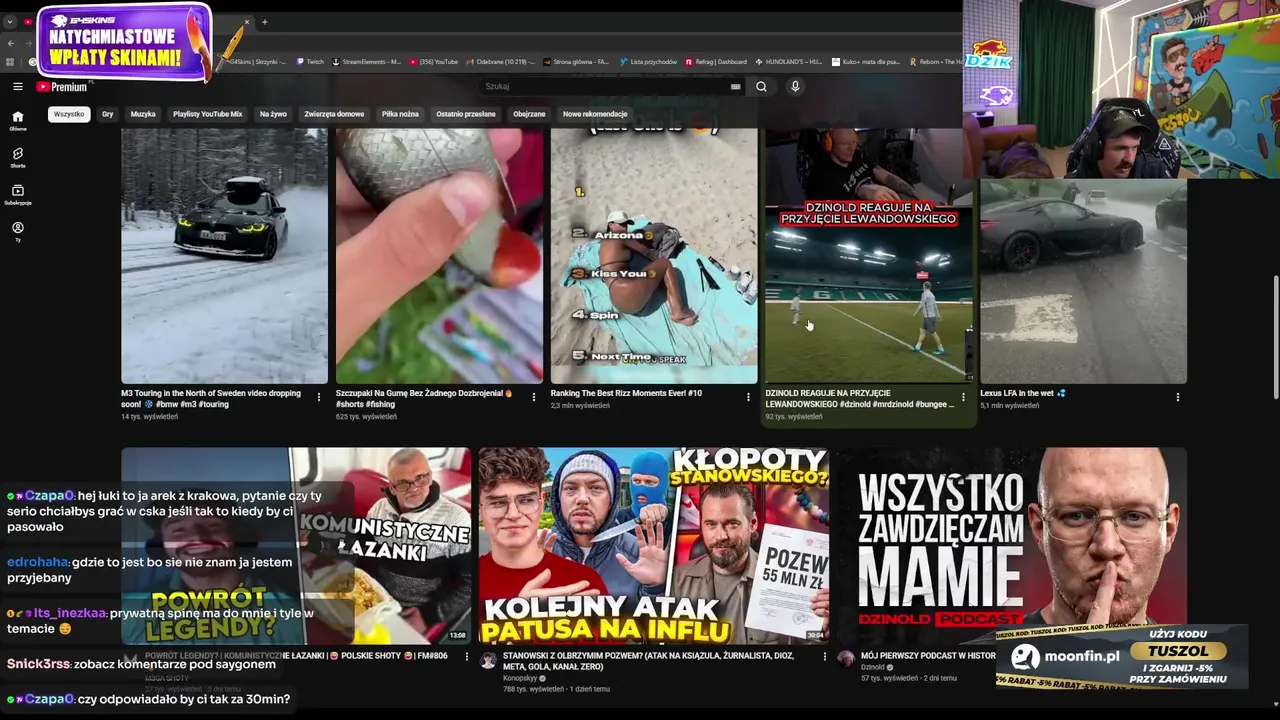This screenshot has height=720, width=1280.
Task: Open Odebrane Gmail bookmark
Action: [x=500, y=62]
